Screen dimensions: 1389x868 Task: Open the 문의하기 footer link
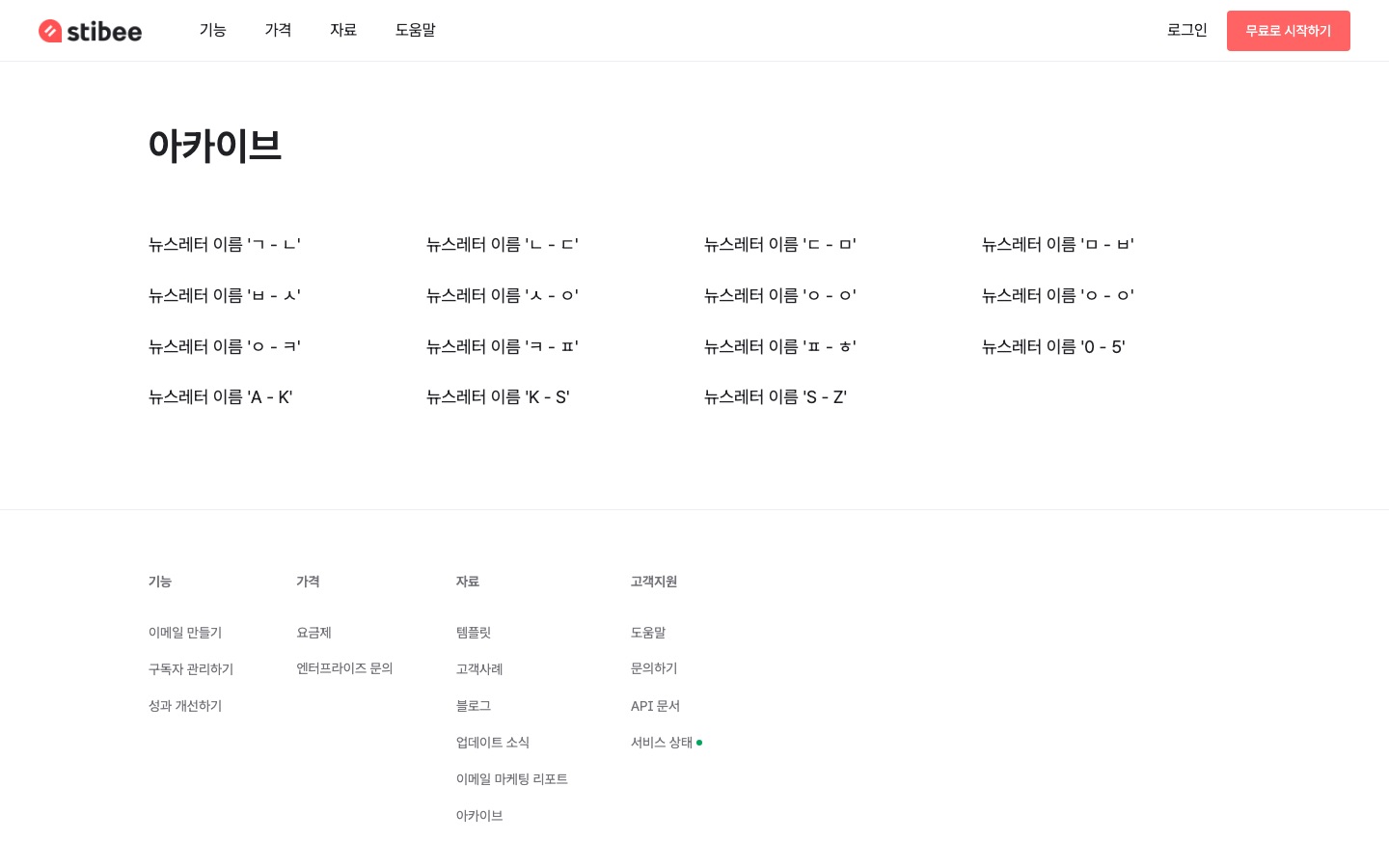(654, 668)
